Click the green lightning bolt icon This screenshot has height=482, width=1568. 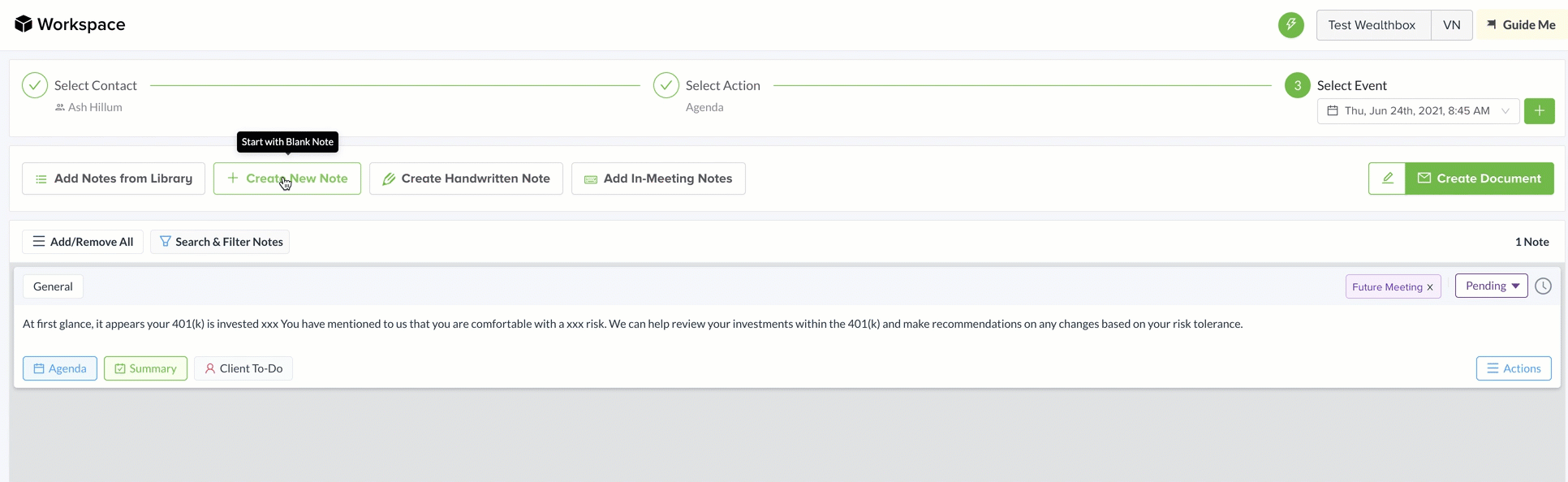coord(1290,25)
